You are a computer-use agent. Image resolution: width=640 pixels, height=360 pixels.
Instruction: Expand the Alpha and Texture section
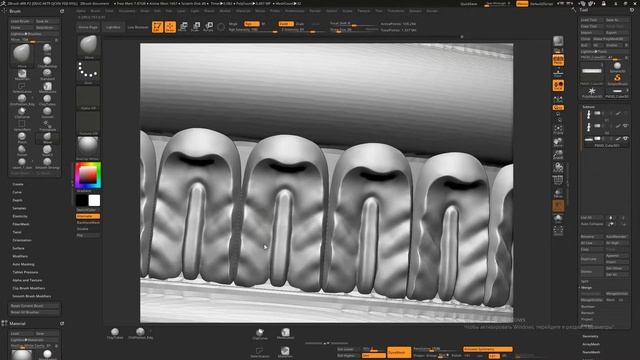click(27, 280)
